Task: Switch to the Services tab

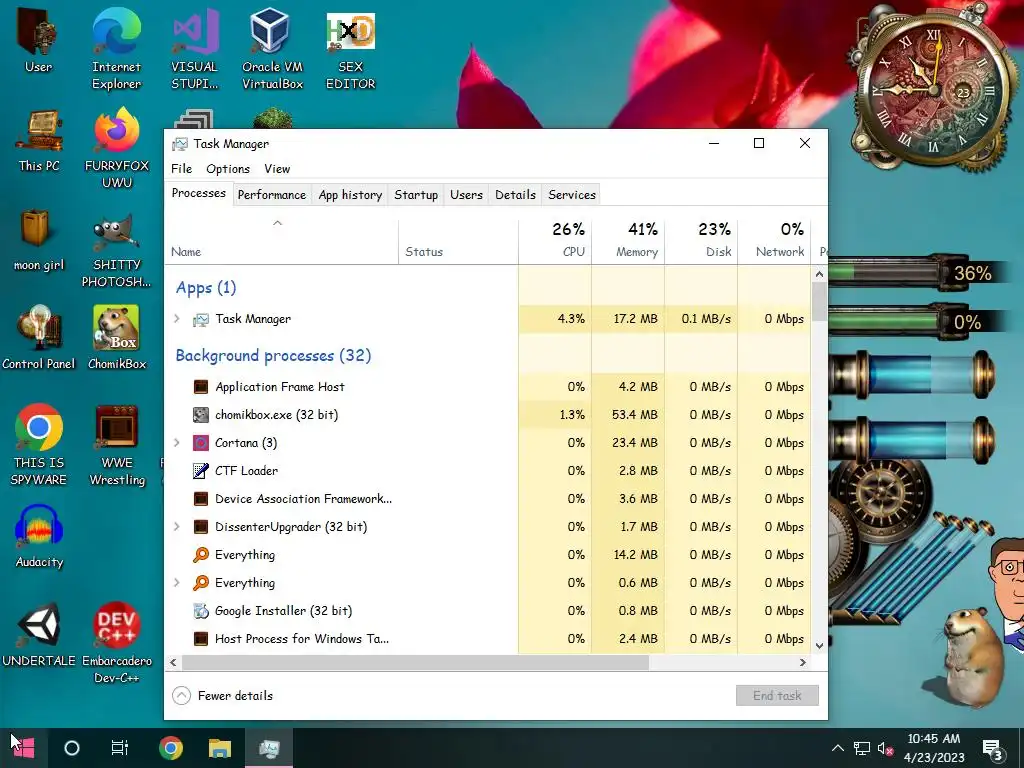Action: 572,195
